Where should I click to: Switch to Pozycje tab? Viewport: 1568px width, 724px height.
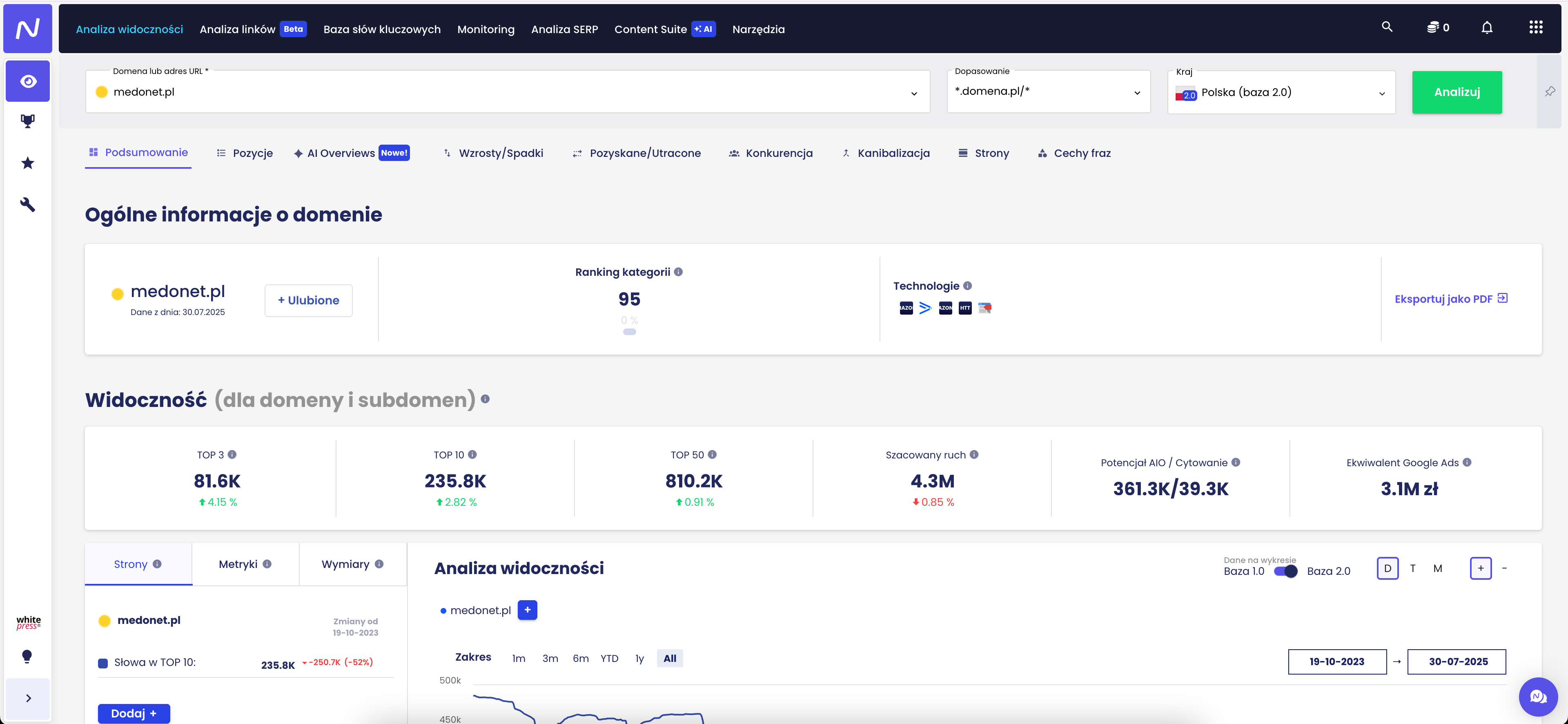tap(245, 153)
